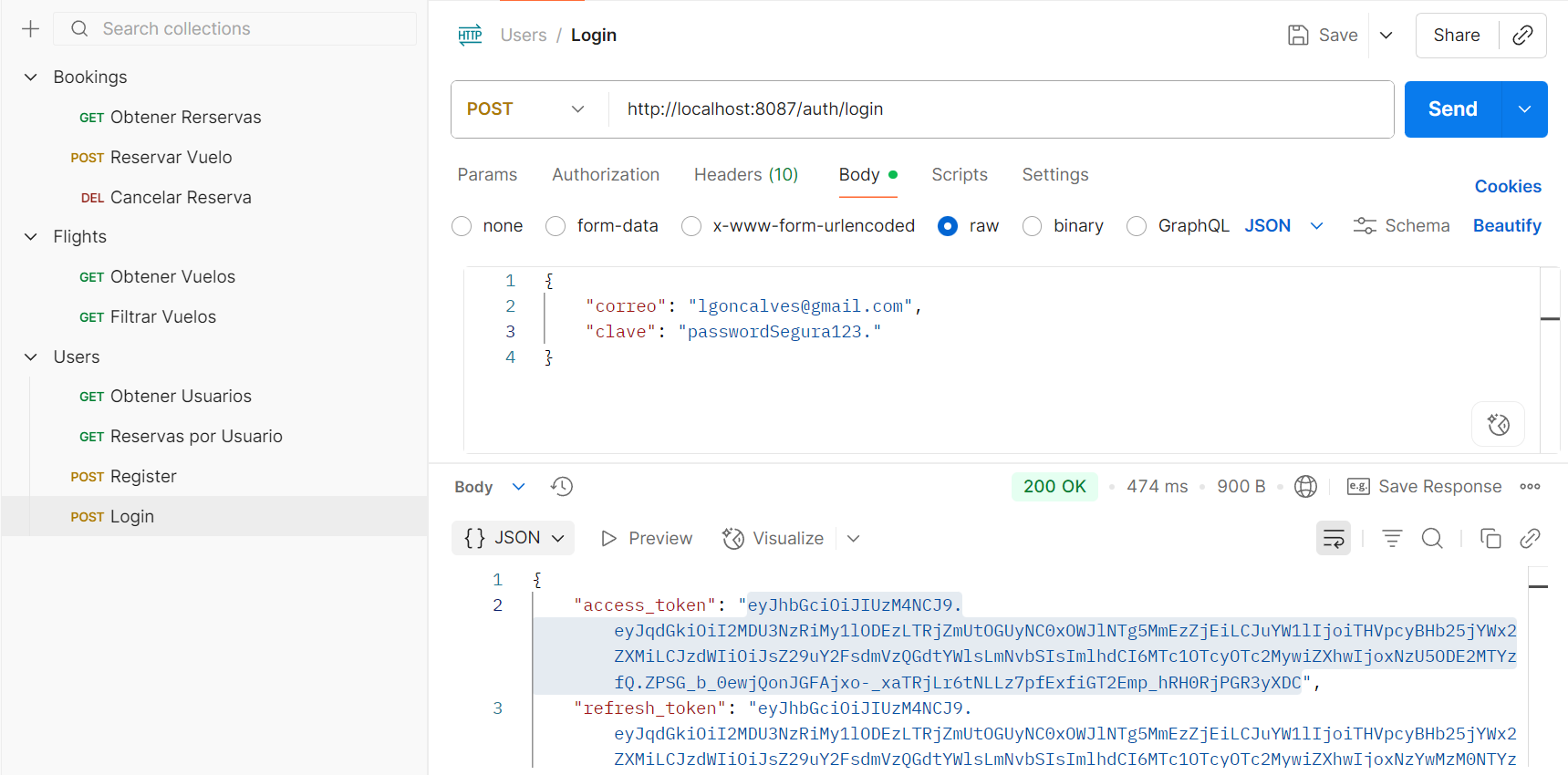The image size is (1568, 775).
Task: Click the response history clock icon
Action: click(x=562, y=487)
